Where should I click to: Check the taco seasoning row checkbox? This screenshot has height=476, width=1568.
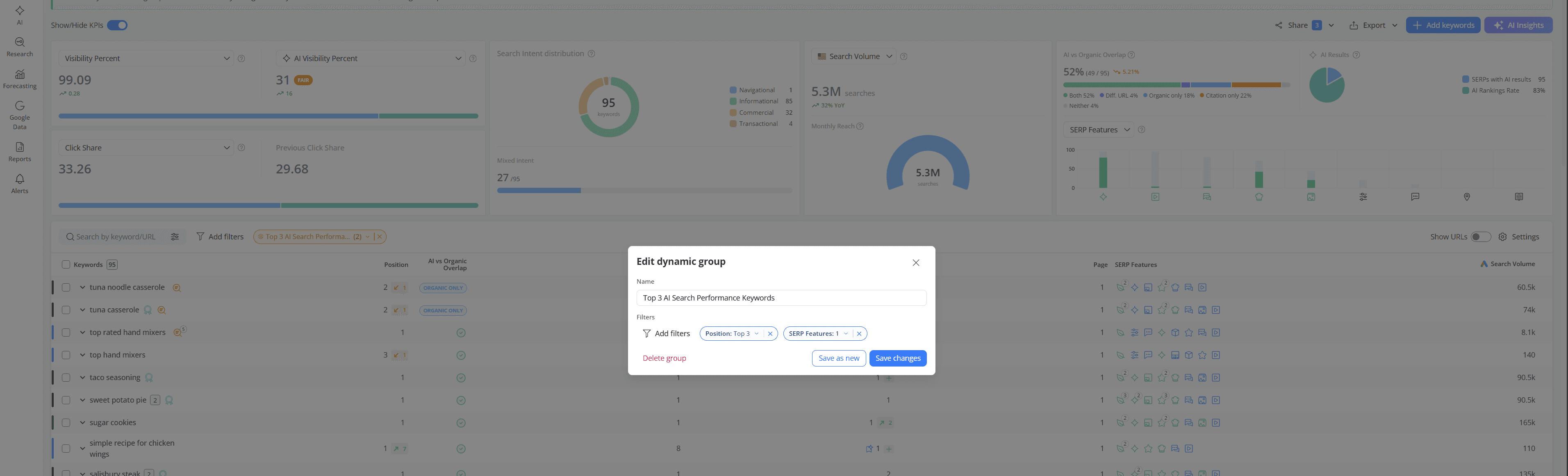click(x=66, y=377)
